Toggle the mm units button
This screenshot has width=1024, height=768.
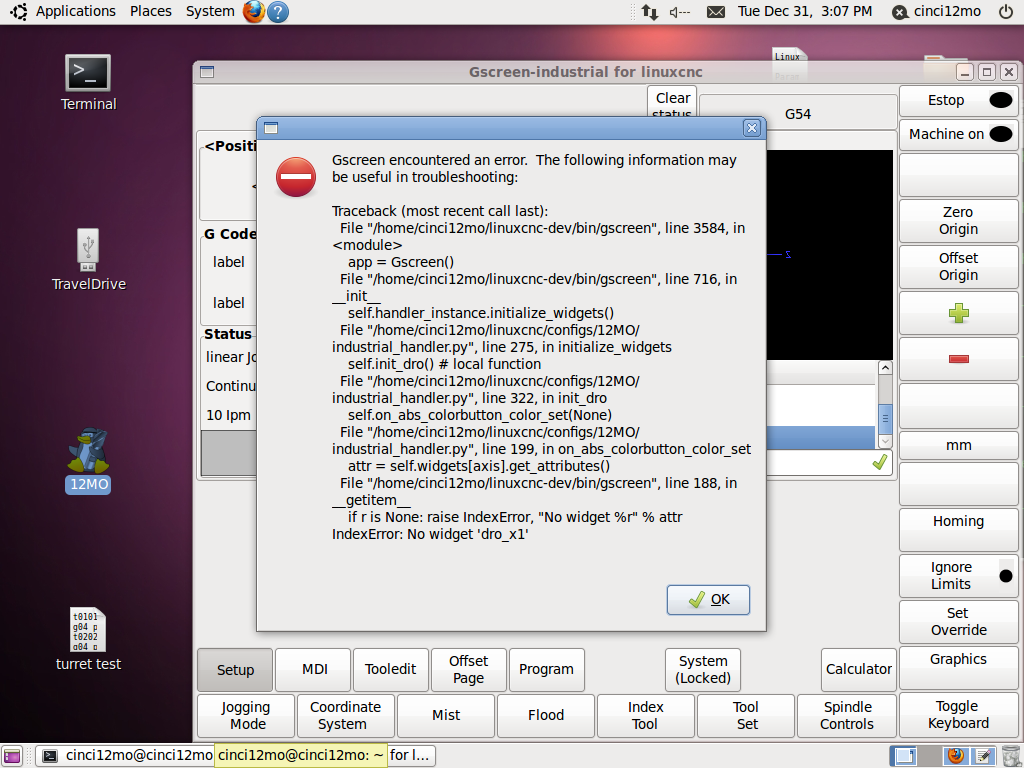pos(959,445)
